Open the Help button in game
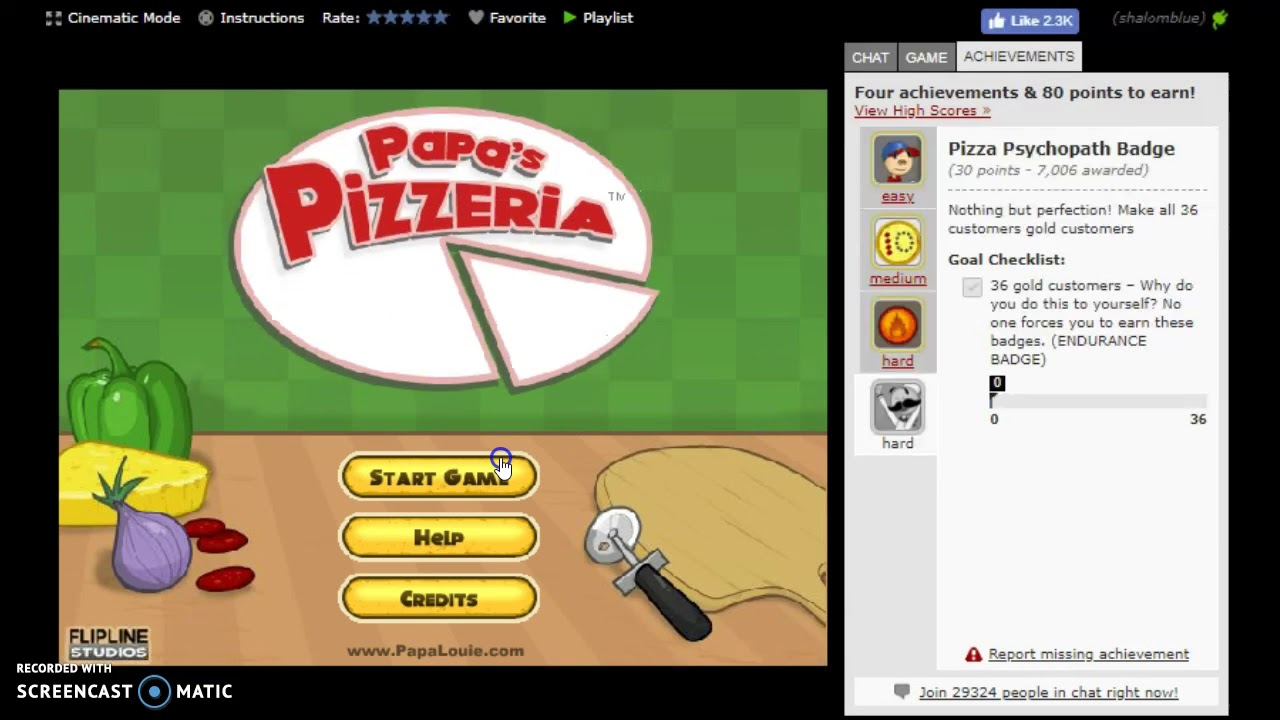The width and height of the screenshot is (1280, 720). (x=439, y=538)
